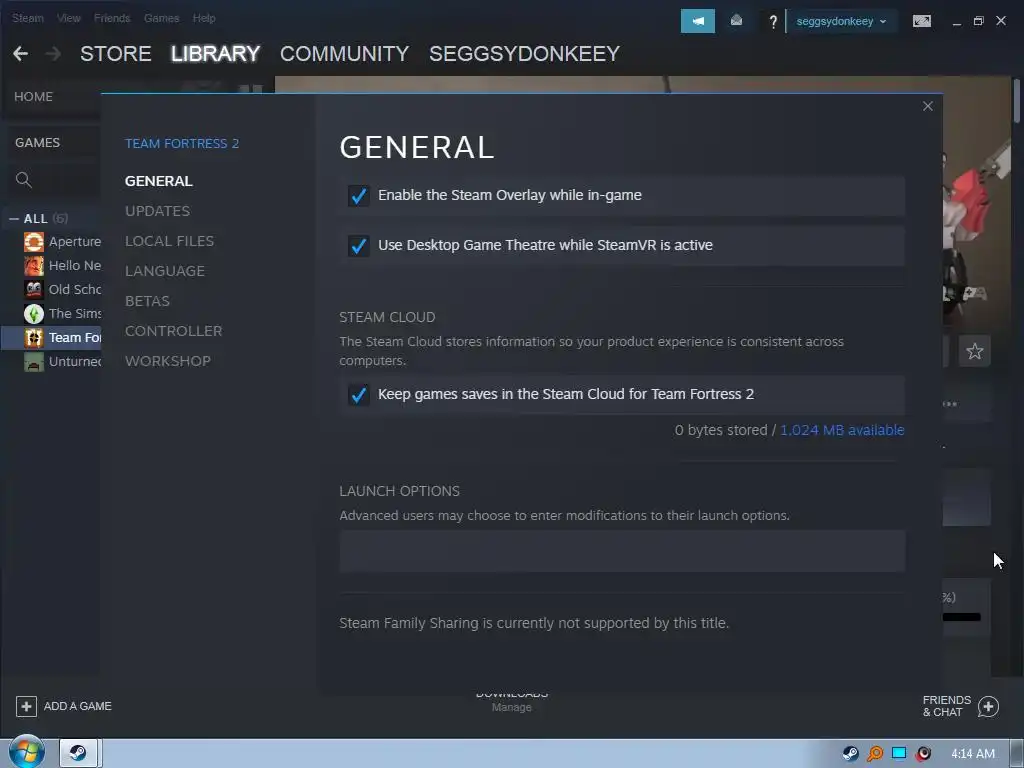Go to LIBRARY tab
Viewport: 1024px width, 768px height.
click(x=216, y=54)
